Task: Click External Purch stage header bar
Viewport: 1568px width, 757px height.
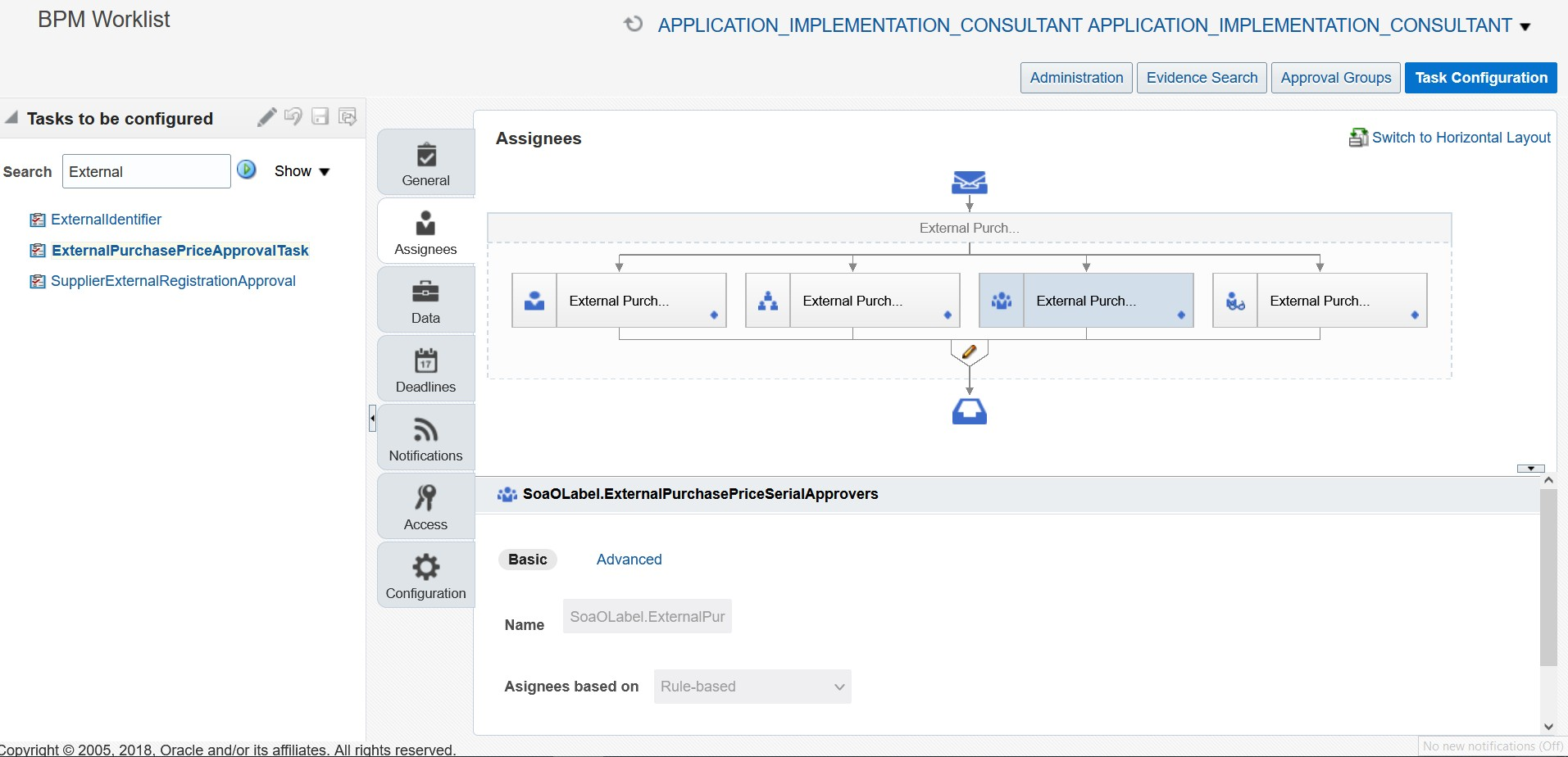Action: (970, 228)
